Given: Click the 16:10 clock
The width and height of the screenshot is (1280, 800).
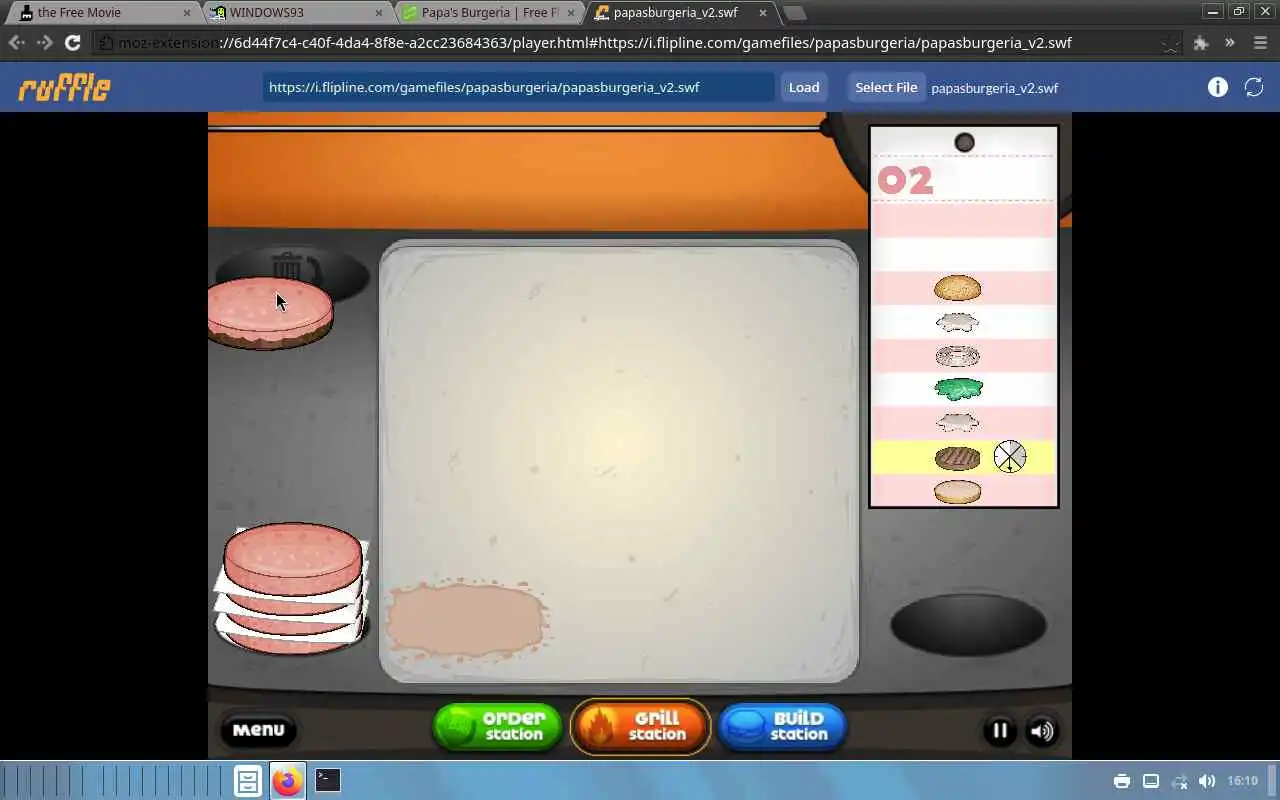Looking at the screenshot, I should (1242, 781).
